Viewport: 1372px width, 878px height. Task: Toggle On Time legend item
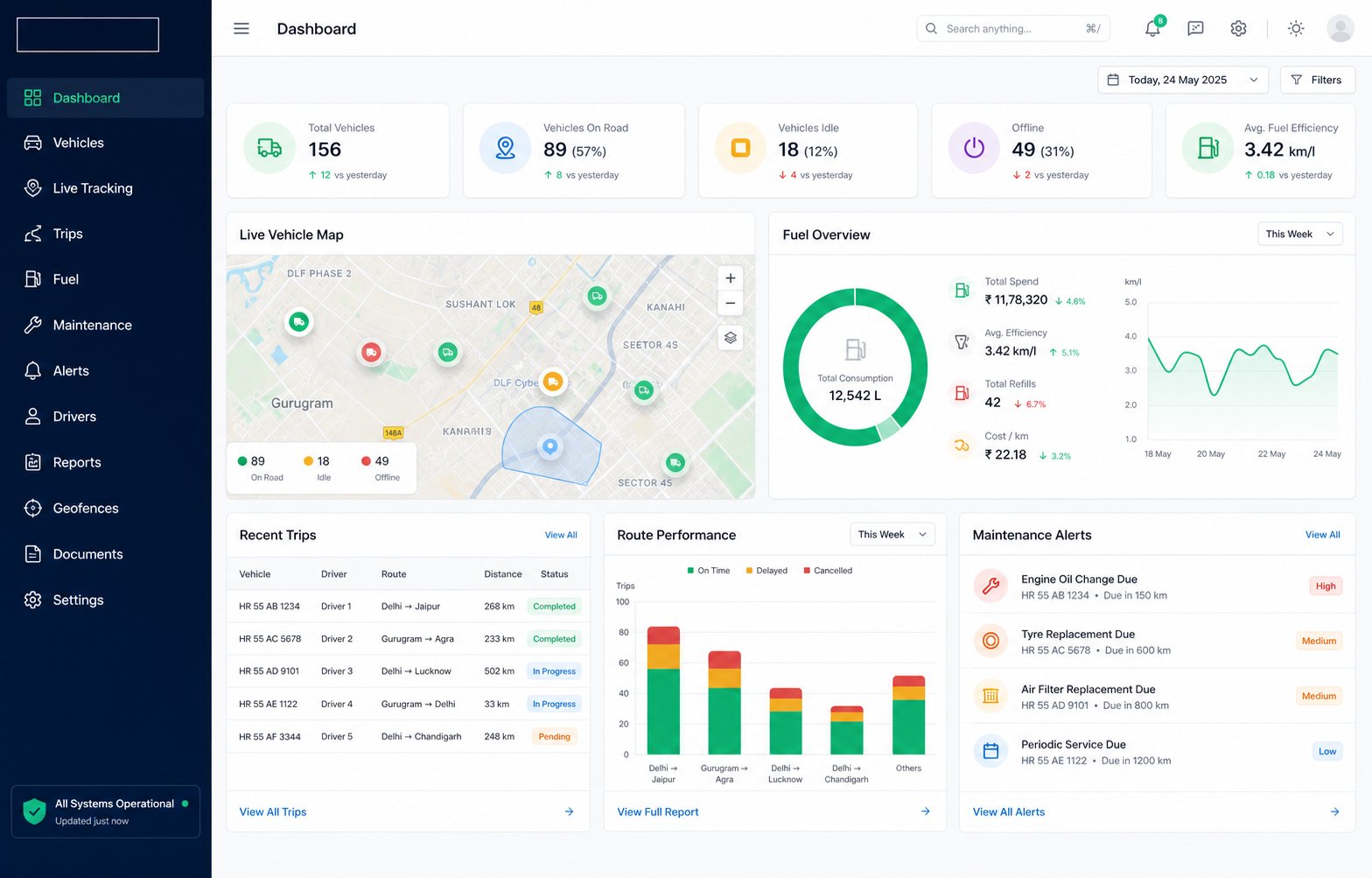[709, 571]
